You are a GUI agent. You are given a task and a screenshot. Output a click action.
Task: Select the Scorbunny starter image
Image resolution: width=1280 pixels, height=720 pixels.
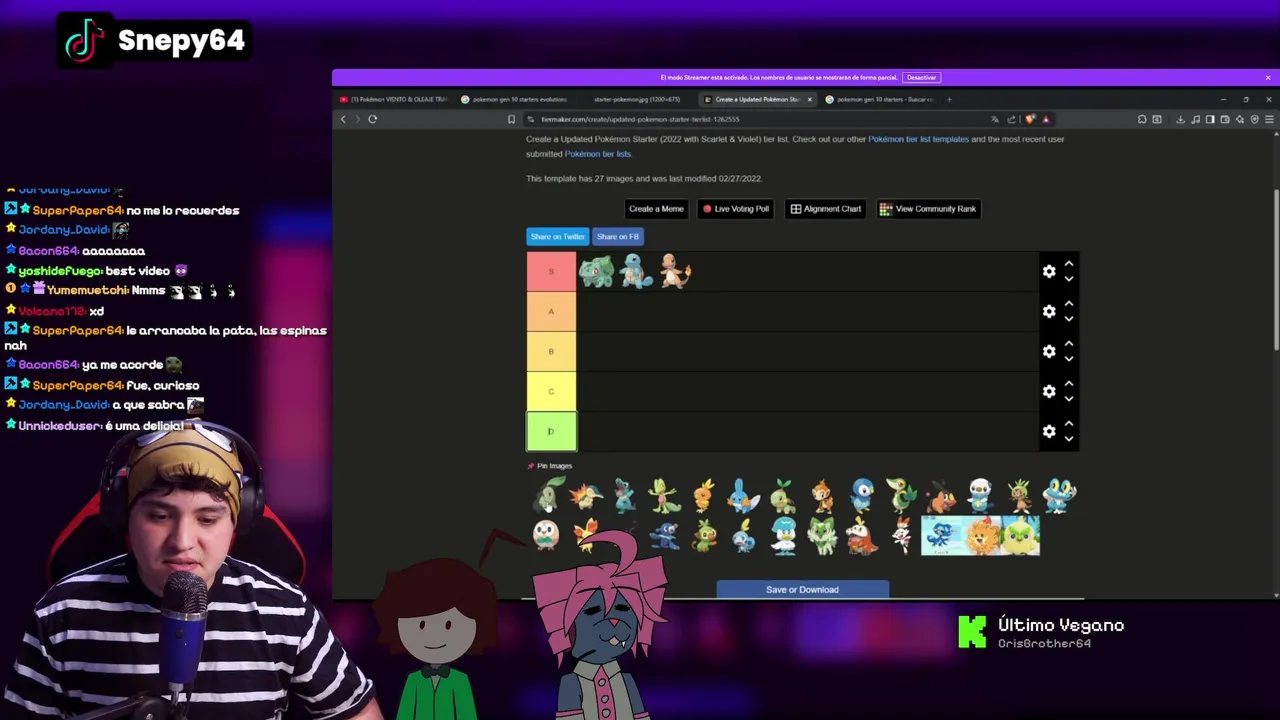point(901,535)
